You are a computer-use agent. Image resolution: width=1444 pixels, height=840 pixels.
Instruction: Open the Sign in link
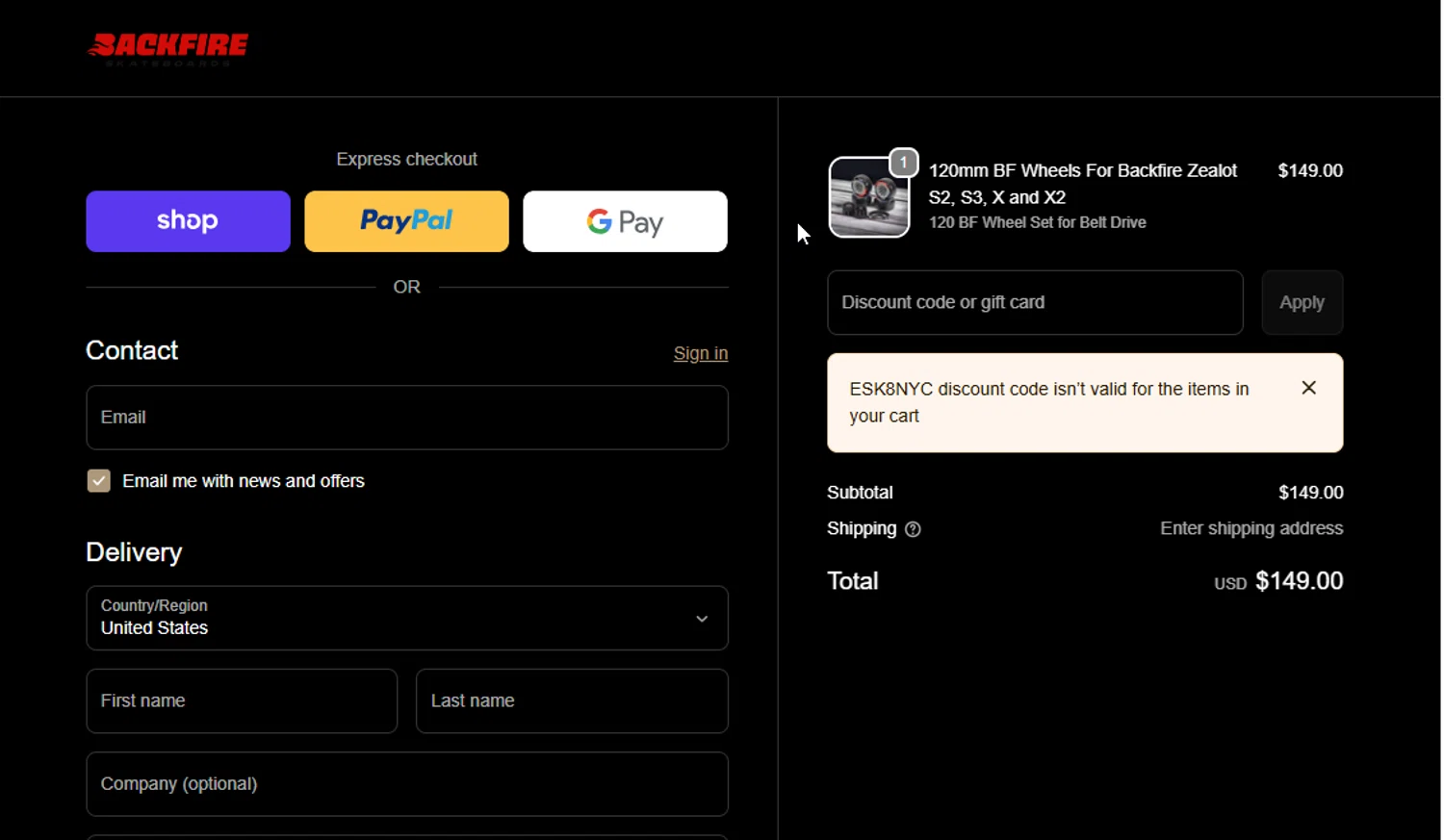tap(701, 353)
